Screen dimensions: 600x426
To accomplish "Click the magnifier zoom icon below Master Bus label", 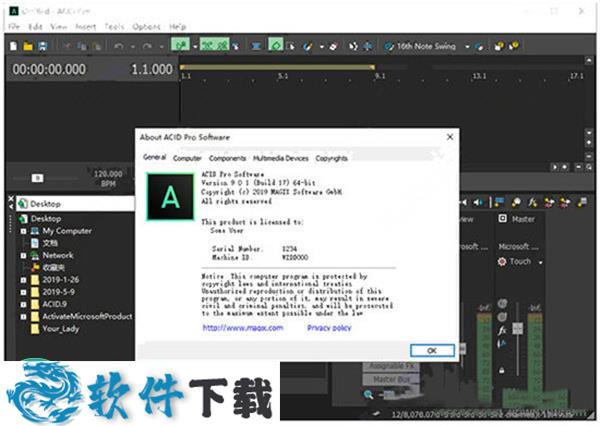I will tap(368, 394).
